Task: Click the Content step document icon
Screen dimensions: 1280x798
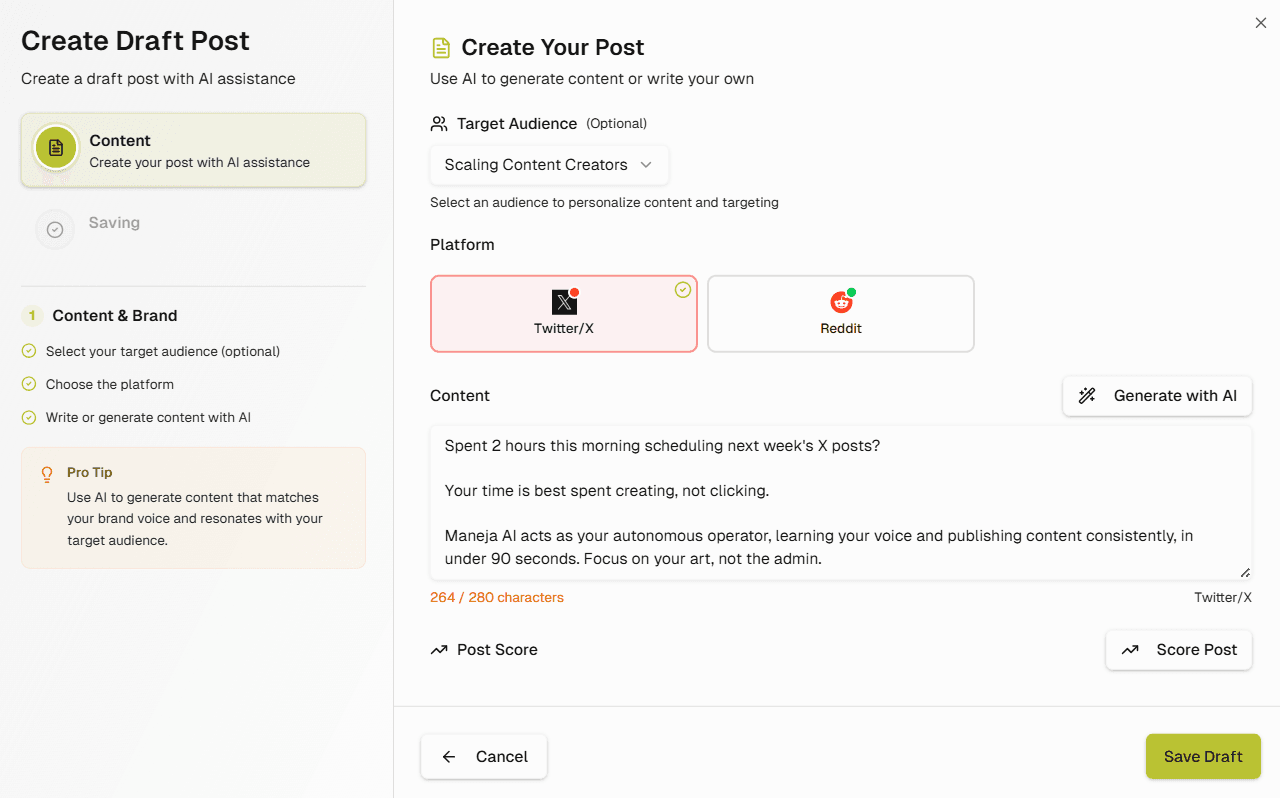Action: pos(55,147)
